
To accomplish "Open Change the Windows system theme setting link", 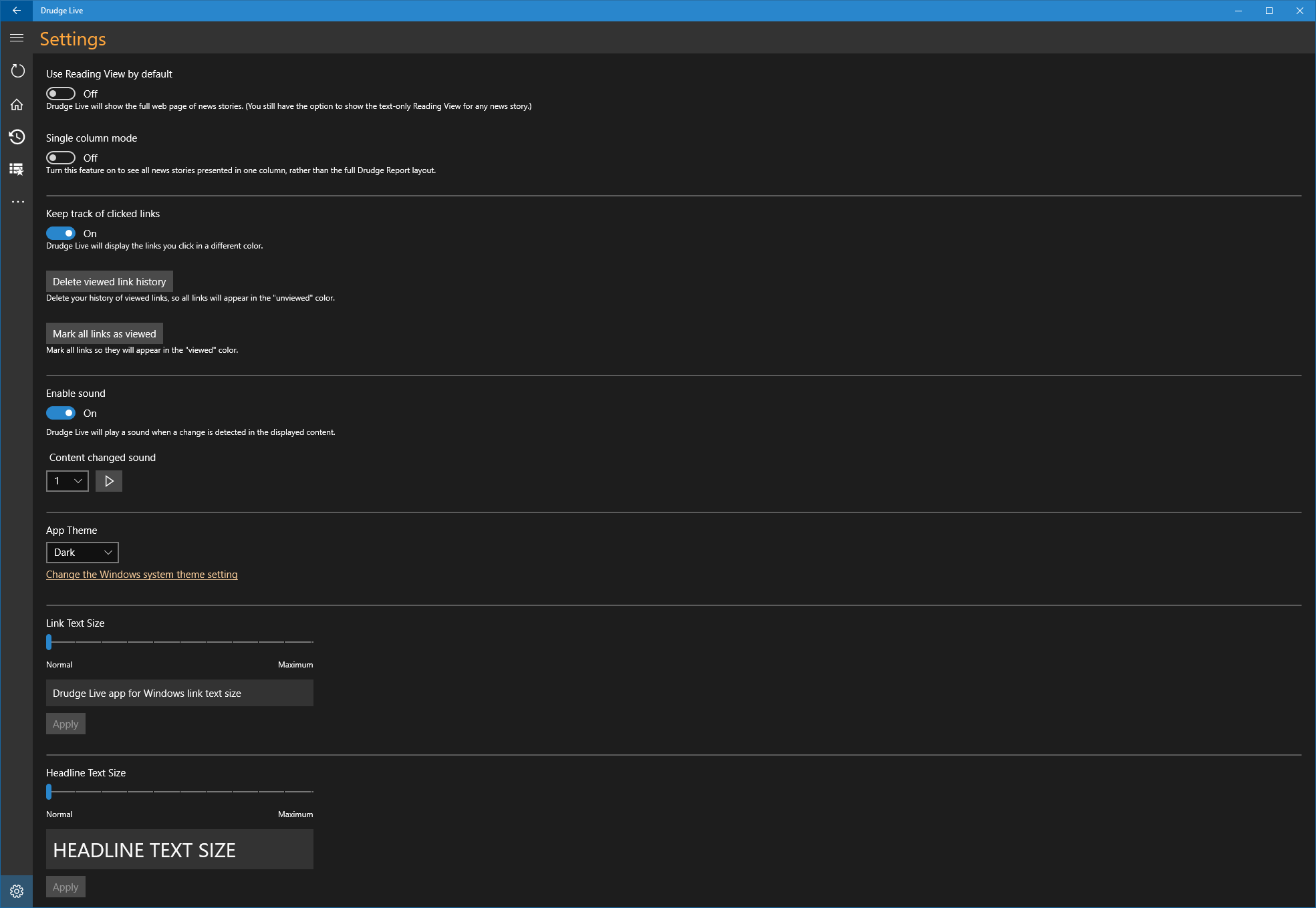I will pos(142,574).
